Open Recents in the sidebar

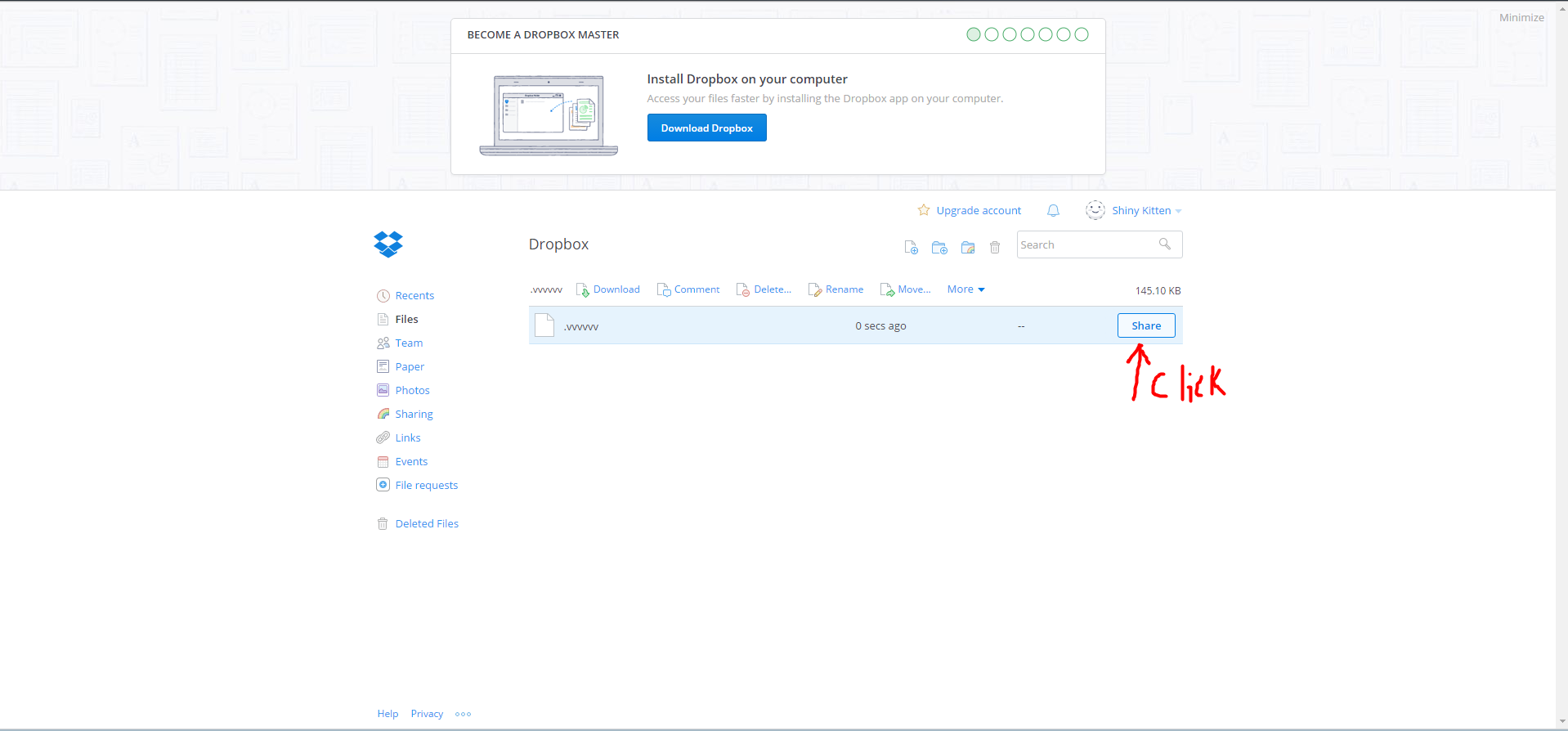pyautogui.click(x=414, y=296)
